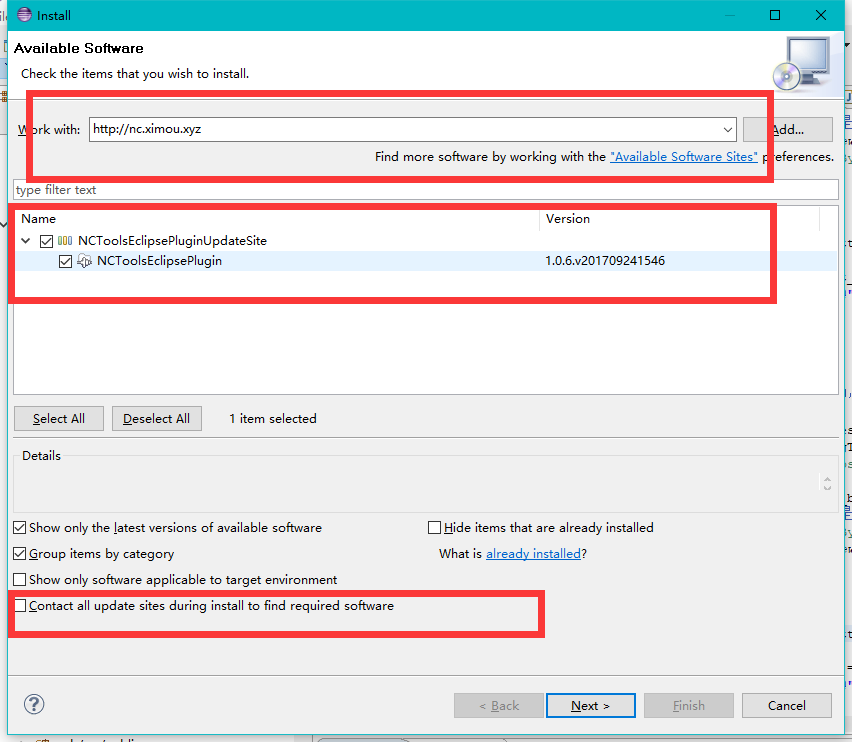Screen dimensions: 852x742
Task: Click the Eclipse icon in Install title bar
Action: click(24, 15)
